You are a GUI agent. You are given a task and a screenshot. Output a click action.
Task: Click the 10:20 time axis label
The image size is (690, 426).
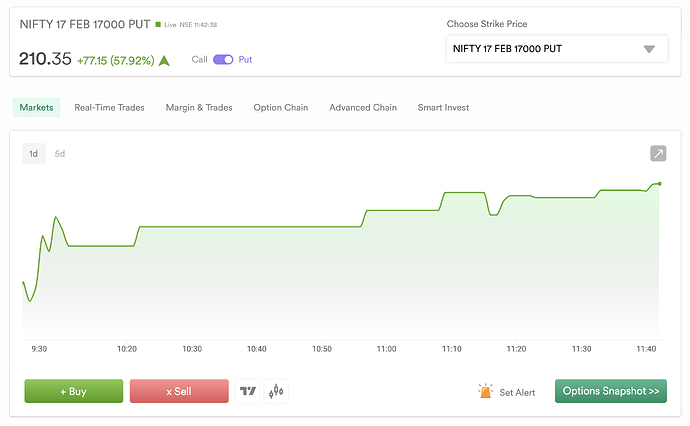click(x=127, y=349)
